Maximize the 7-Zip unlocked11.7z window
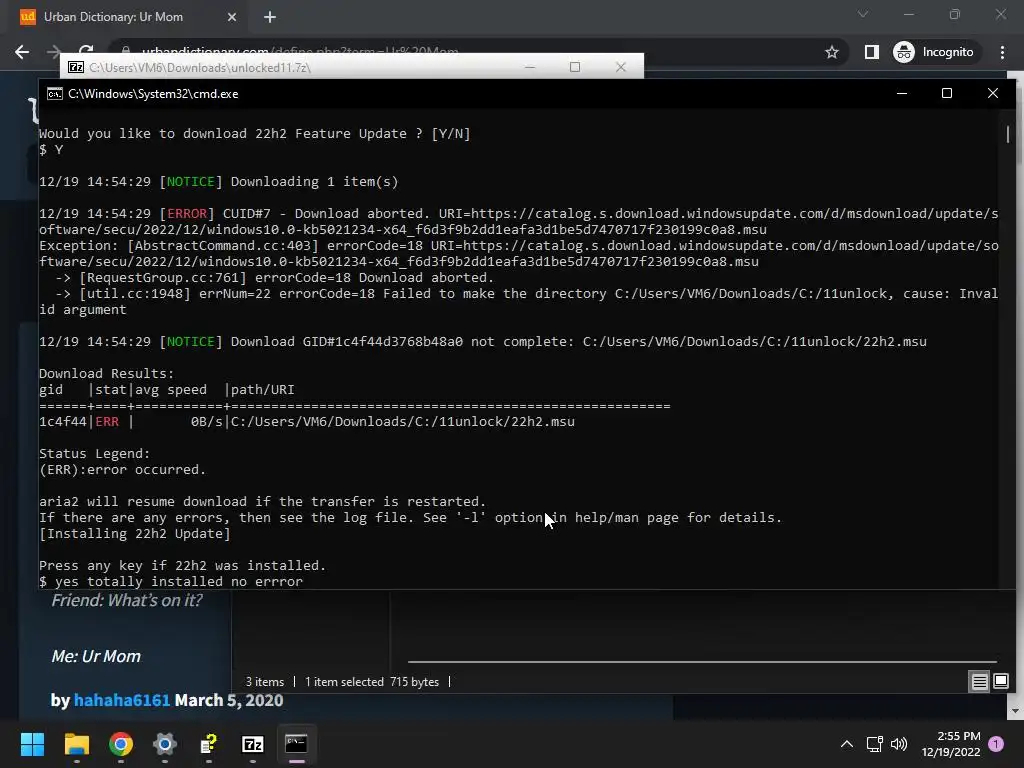1024x768 pixels. tap(575, 67)
